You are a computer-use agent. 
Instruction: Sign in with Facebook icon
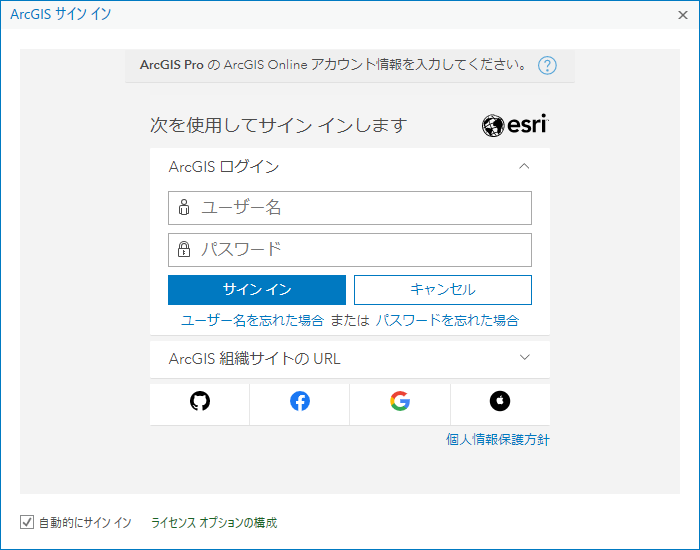tap(300, 401)
